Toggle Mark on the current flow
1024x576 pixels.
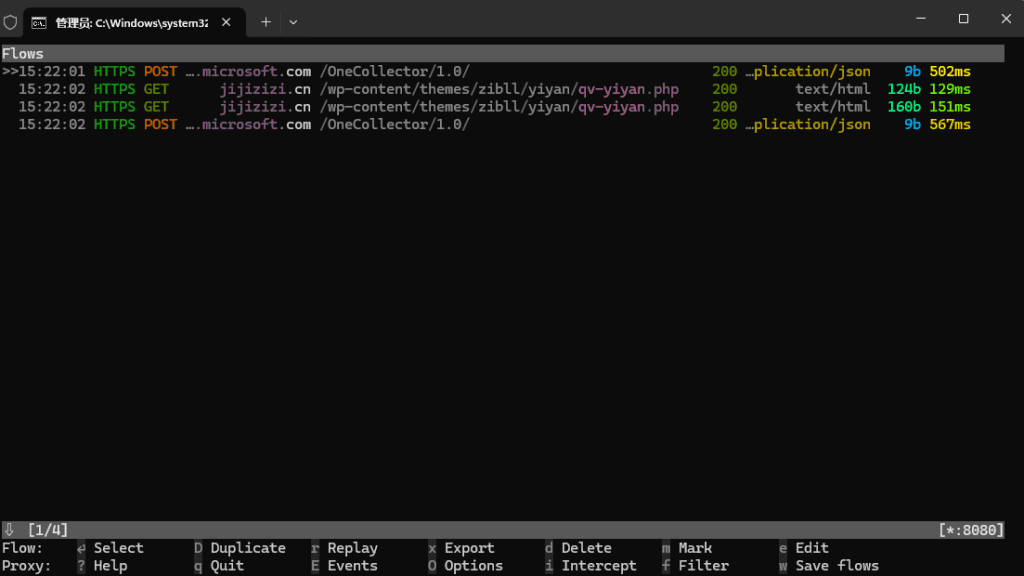694,548
